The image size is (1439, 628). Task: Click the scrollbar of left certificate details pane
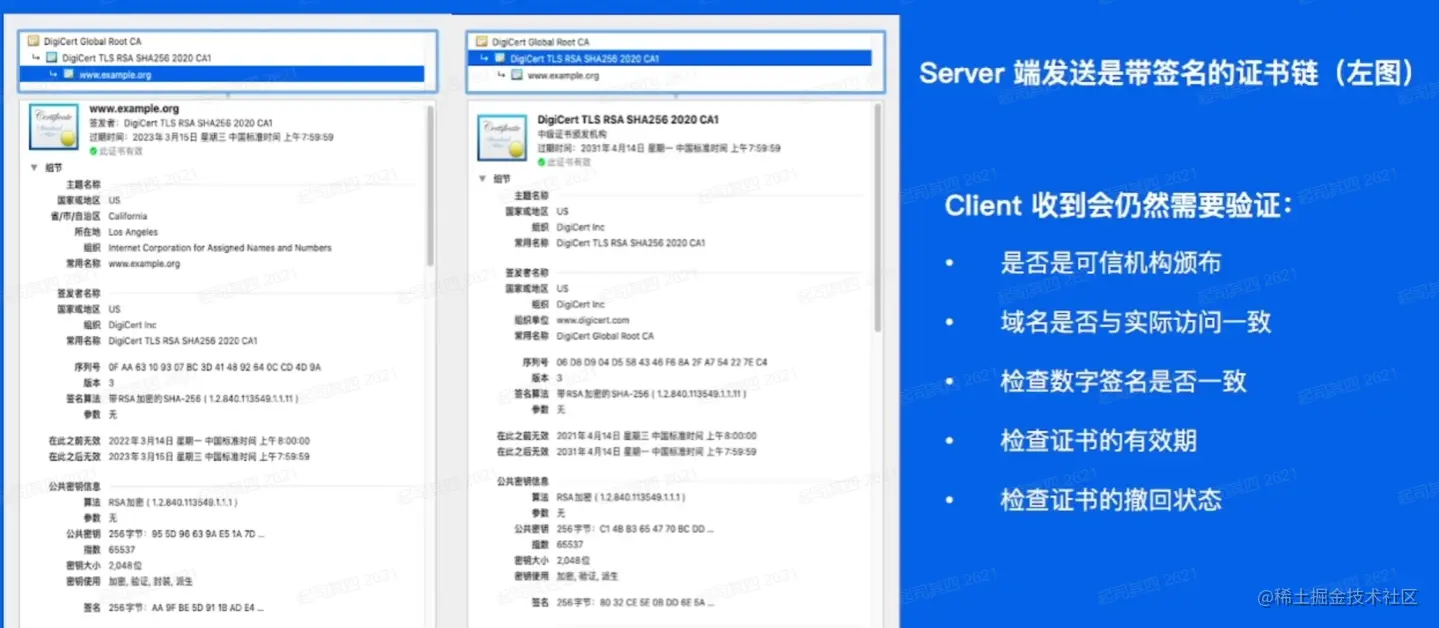[431, 185]
